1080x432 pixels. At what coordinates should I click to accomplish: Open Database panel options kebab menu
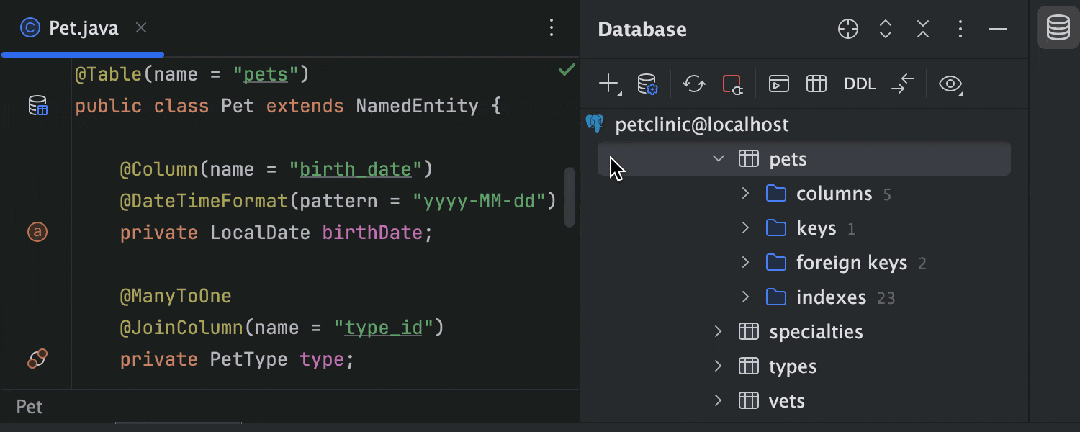[x=960, y=29]
